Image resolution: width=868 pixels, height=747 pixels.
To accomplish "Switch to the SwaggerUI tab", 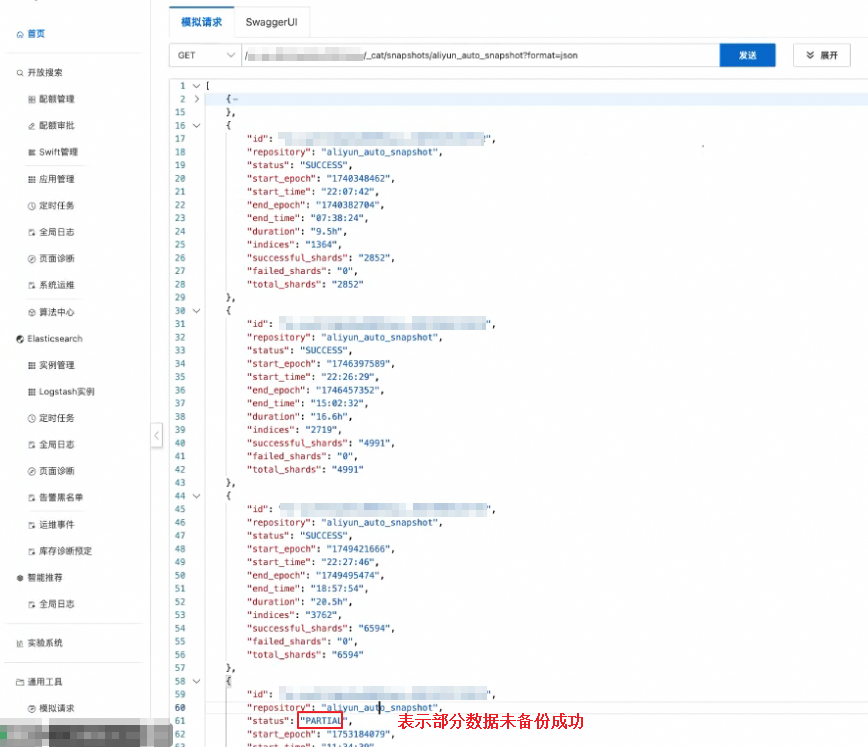I will point(271,22).
